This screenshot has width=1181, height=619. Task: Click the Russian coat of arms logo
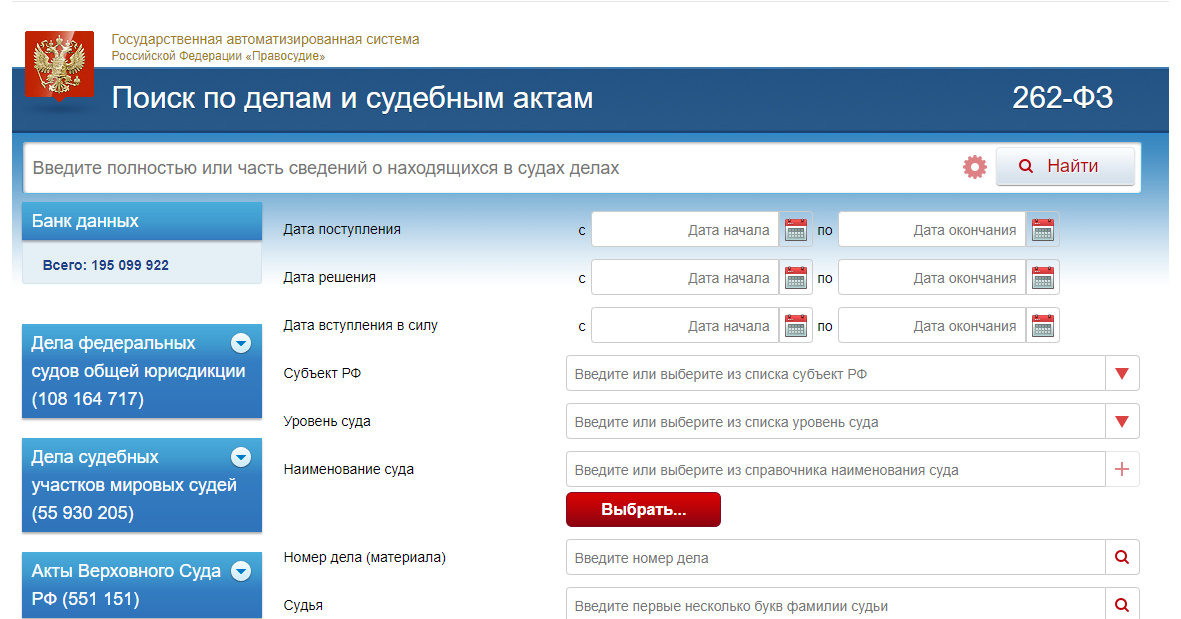coord(60,64)
